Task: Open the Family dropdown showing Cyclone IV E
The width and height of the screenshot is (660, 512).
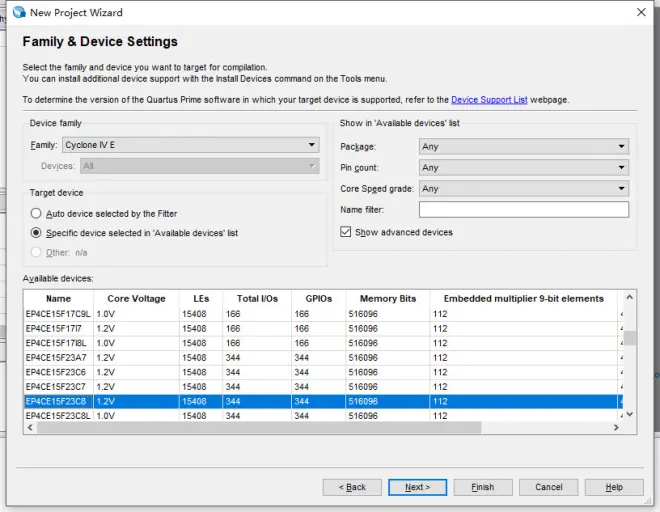Action: pos(191,145)
